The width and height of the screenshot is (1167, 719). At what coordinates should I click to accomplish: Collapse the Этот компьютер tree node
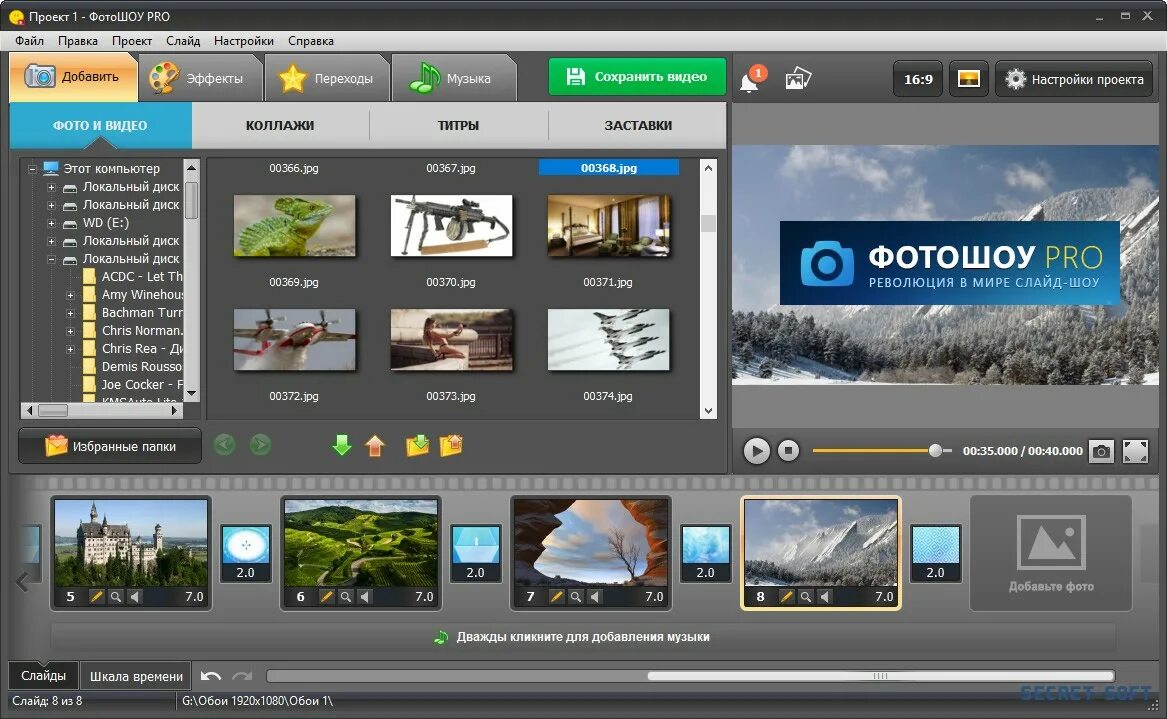tap(32, 169)
